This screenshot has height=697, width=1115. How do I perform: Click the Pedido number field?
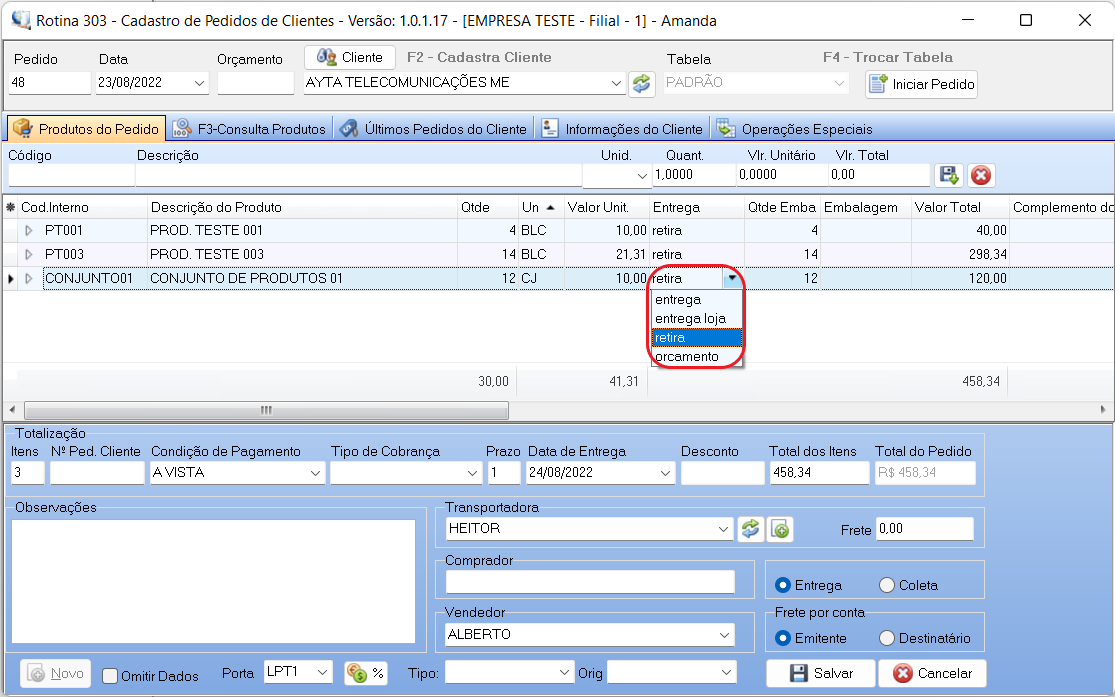(x=50, y=83)
